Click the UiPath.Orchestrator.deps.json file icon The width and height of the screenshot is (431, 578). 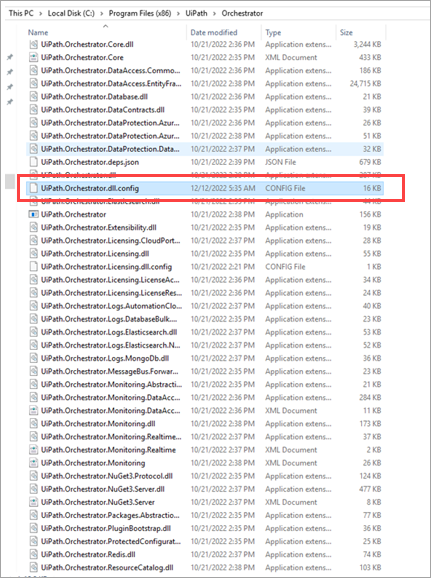tap(34, 162)
